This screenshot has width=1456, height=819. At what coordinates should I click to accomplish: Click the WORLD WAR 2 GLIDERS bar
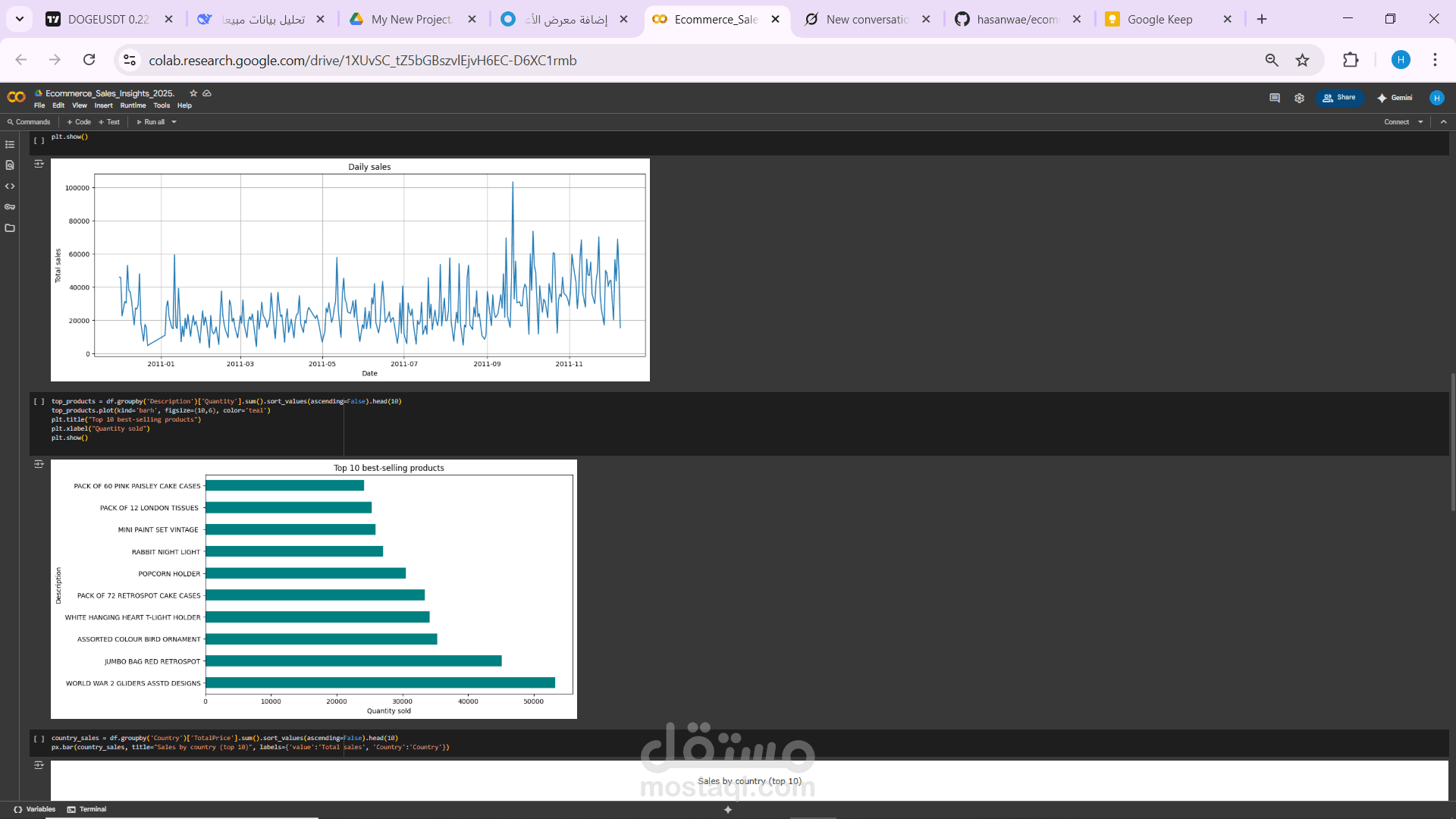click(380, 683)
